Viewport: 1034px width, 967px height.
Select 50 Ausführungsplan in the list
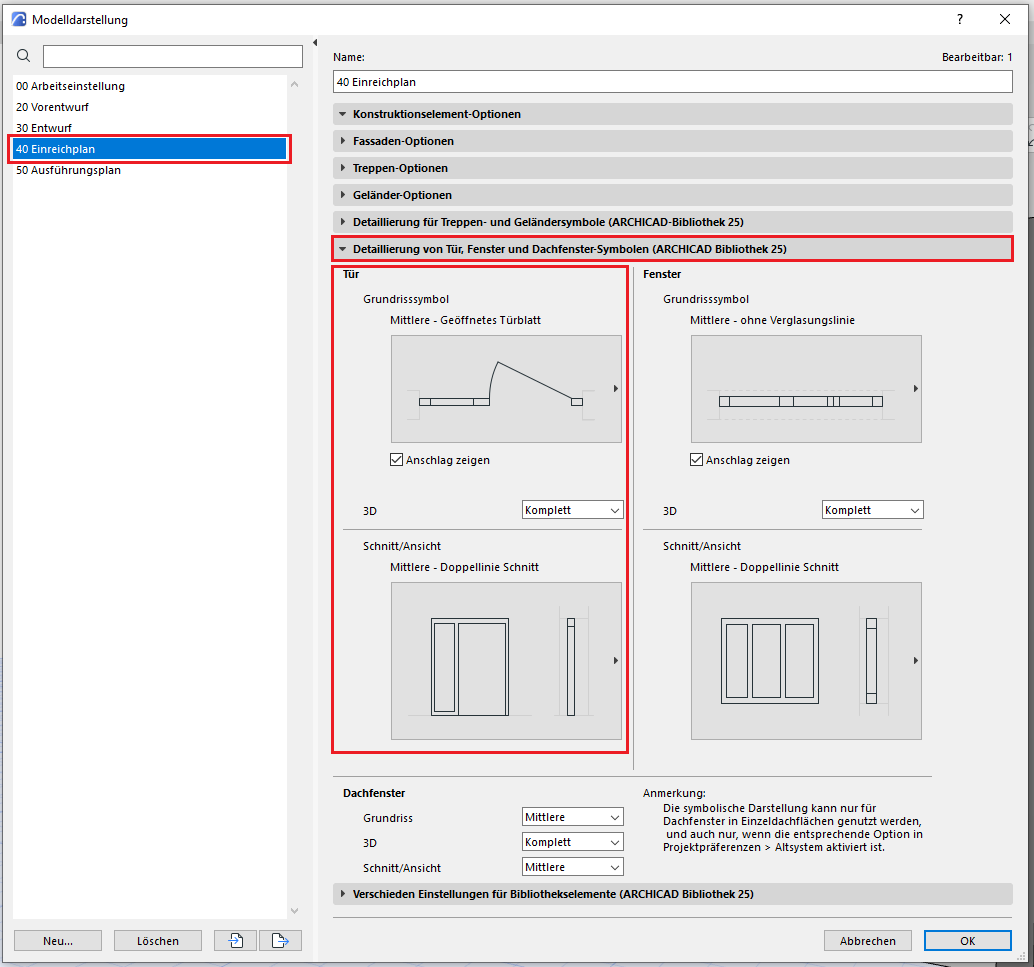(68, 170)
